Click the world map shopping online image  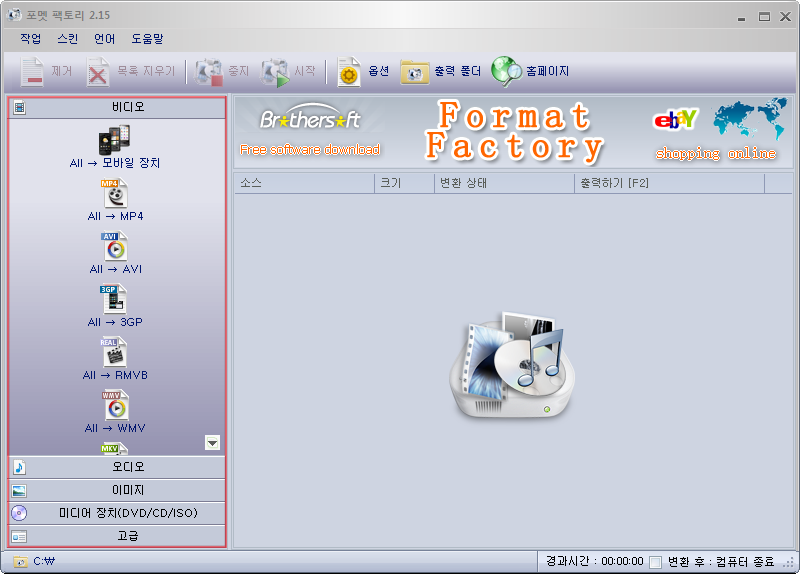pos(749,118)
